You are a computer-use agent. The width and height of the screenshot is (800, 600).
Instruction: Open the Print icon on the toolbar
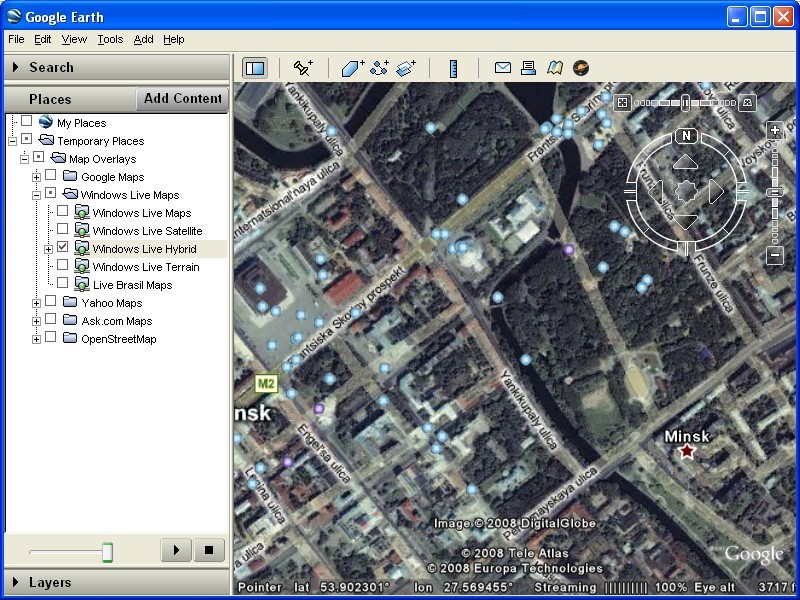point(528,67)
